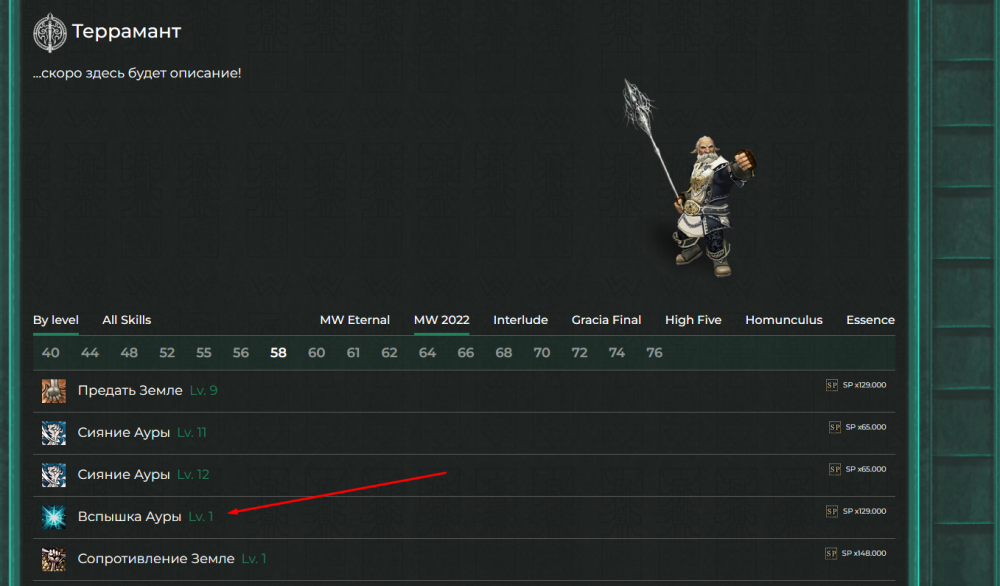Screen dimensions: 1000x586
Task: Switch to MW Eternal version
Action: tap(355, 320)
